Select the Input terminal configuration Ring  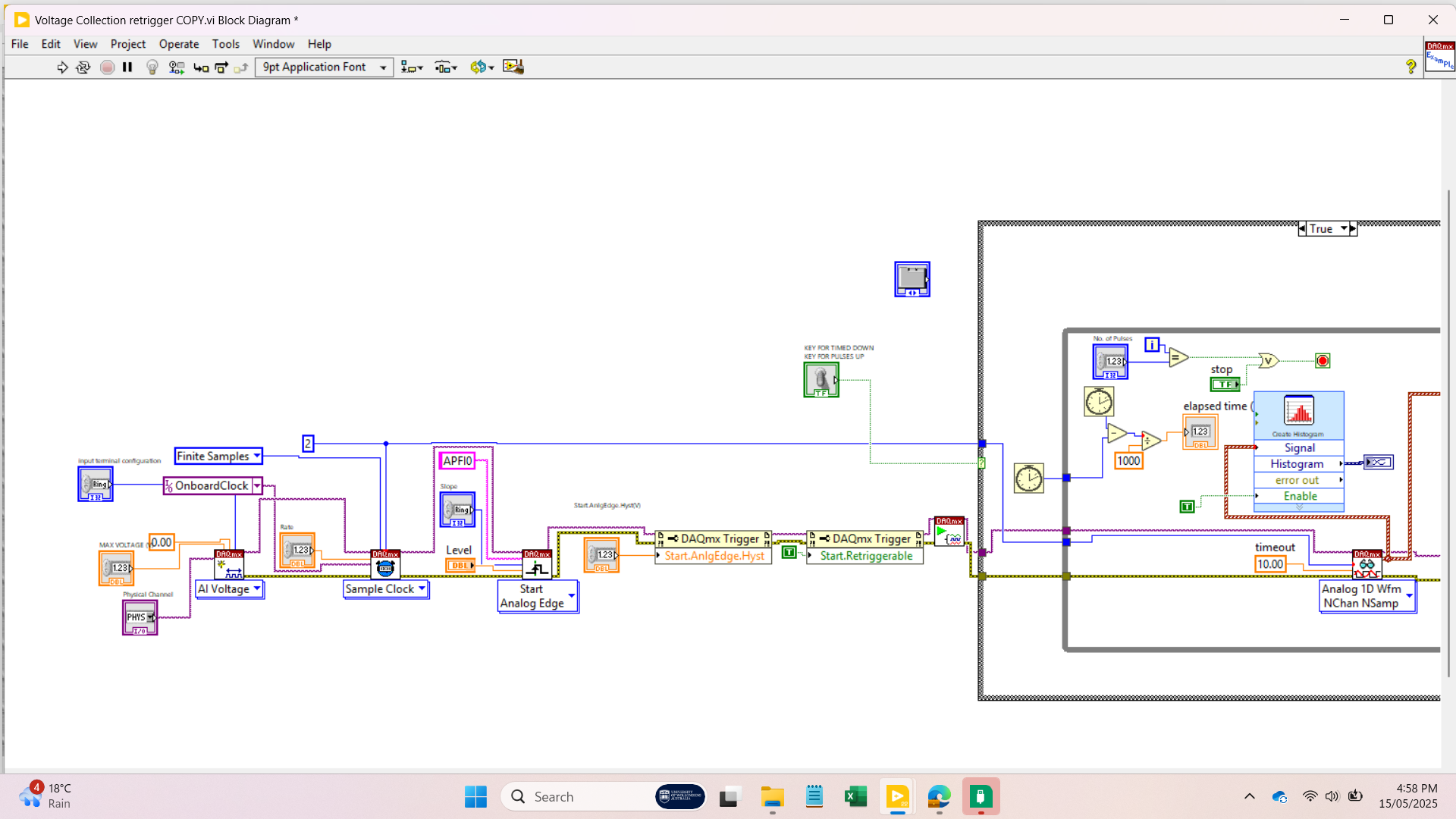pyautogui.click(x=95, y=485)
